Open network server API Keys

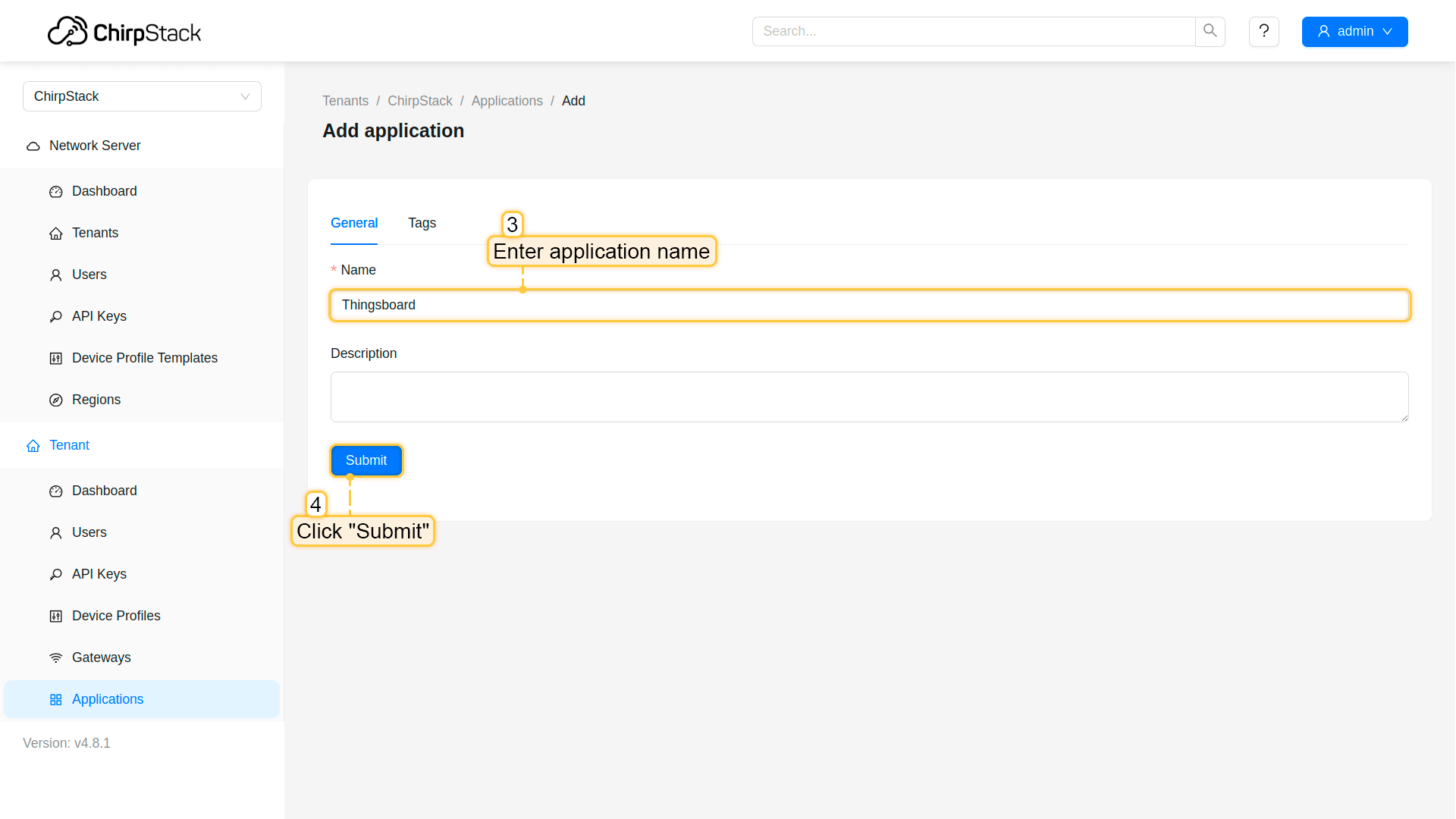click(99, 316)
